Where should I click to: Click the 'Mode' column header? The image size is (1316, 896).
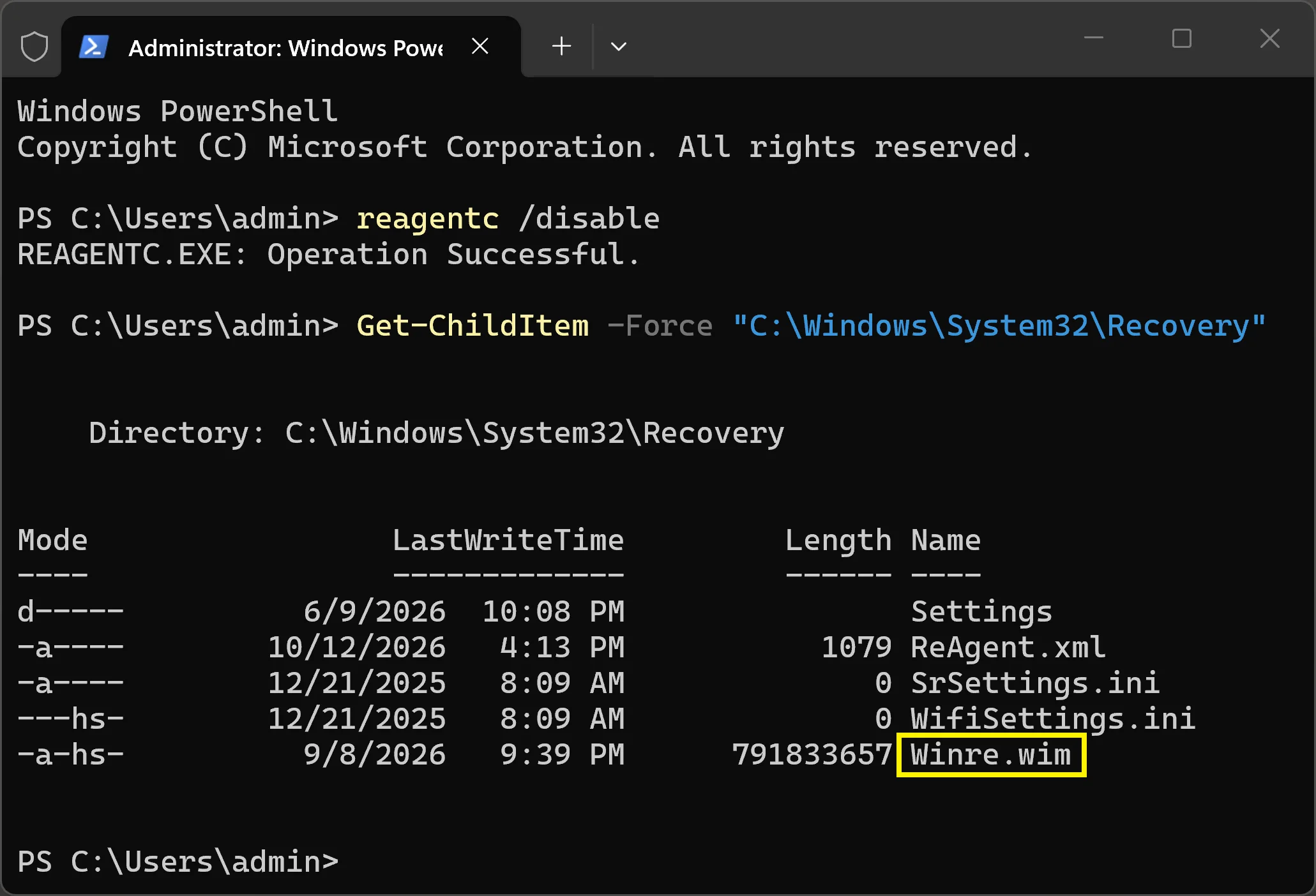[x=52, y=541]
